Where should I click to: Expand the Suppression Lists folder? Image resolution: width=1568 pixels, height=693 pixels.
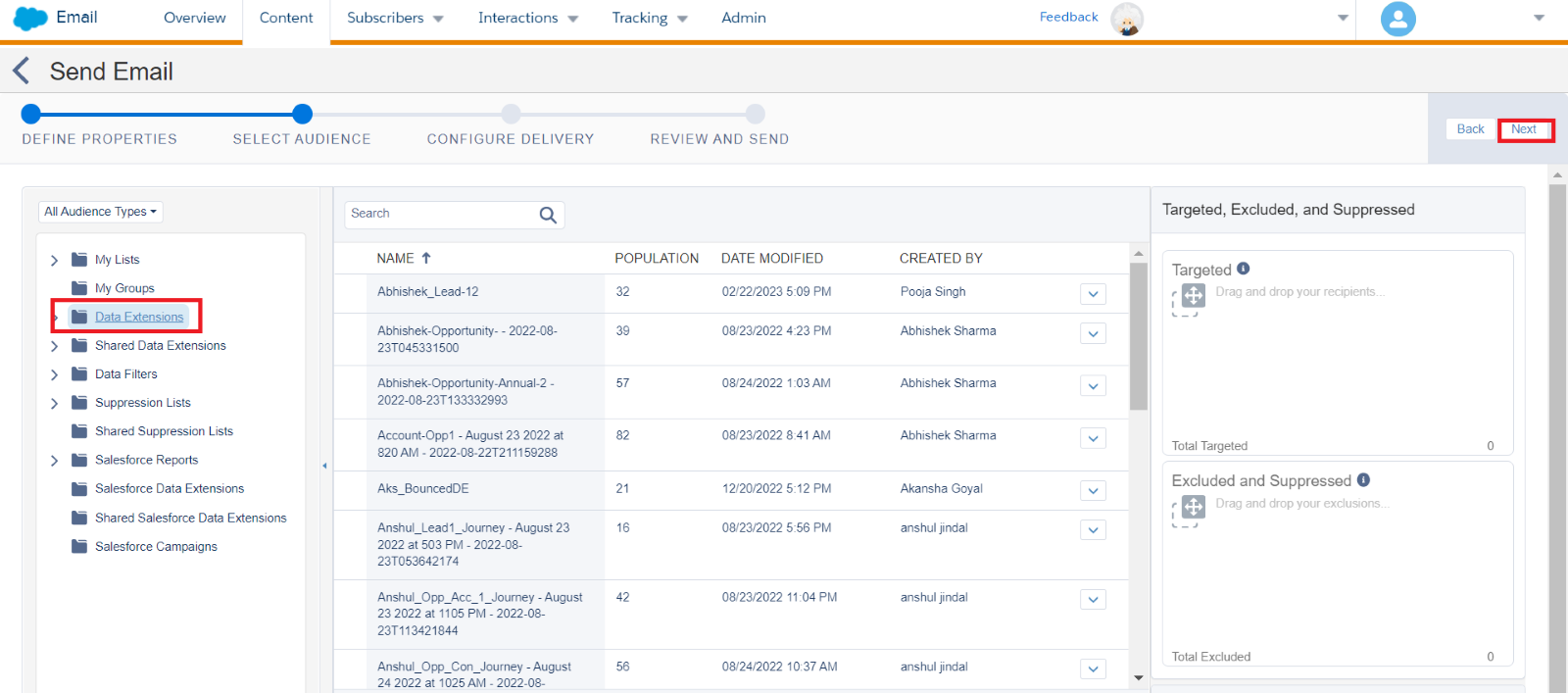pos(55,403)
